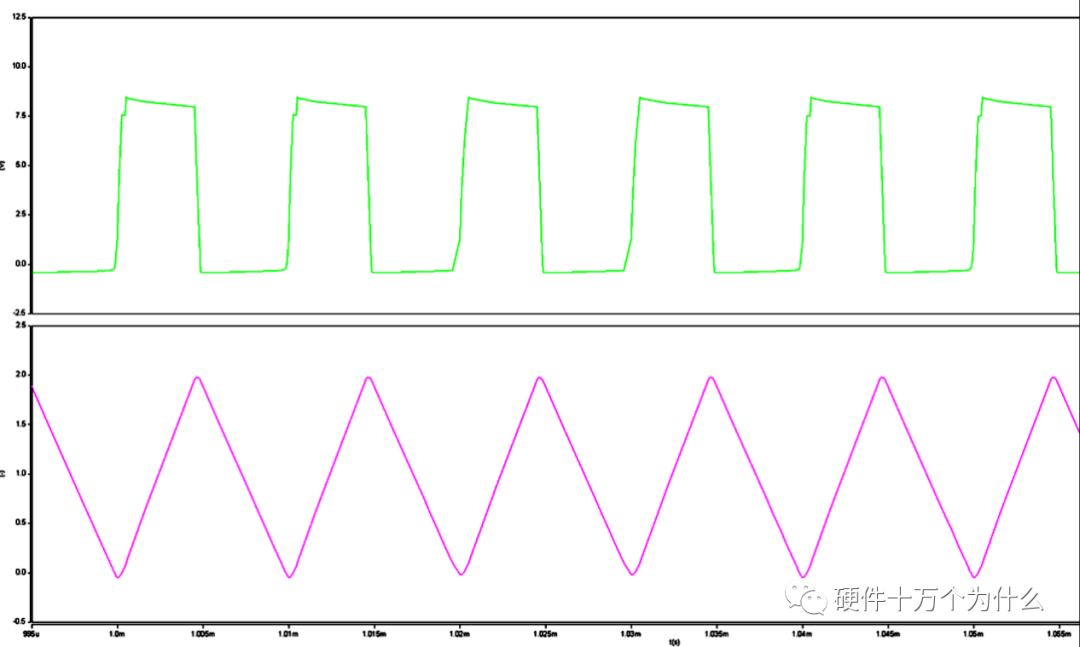The height and width of the screenshot is (647, 1080).
Task: Click the t(s) time axis label
Action: 675,642
